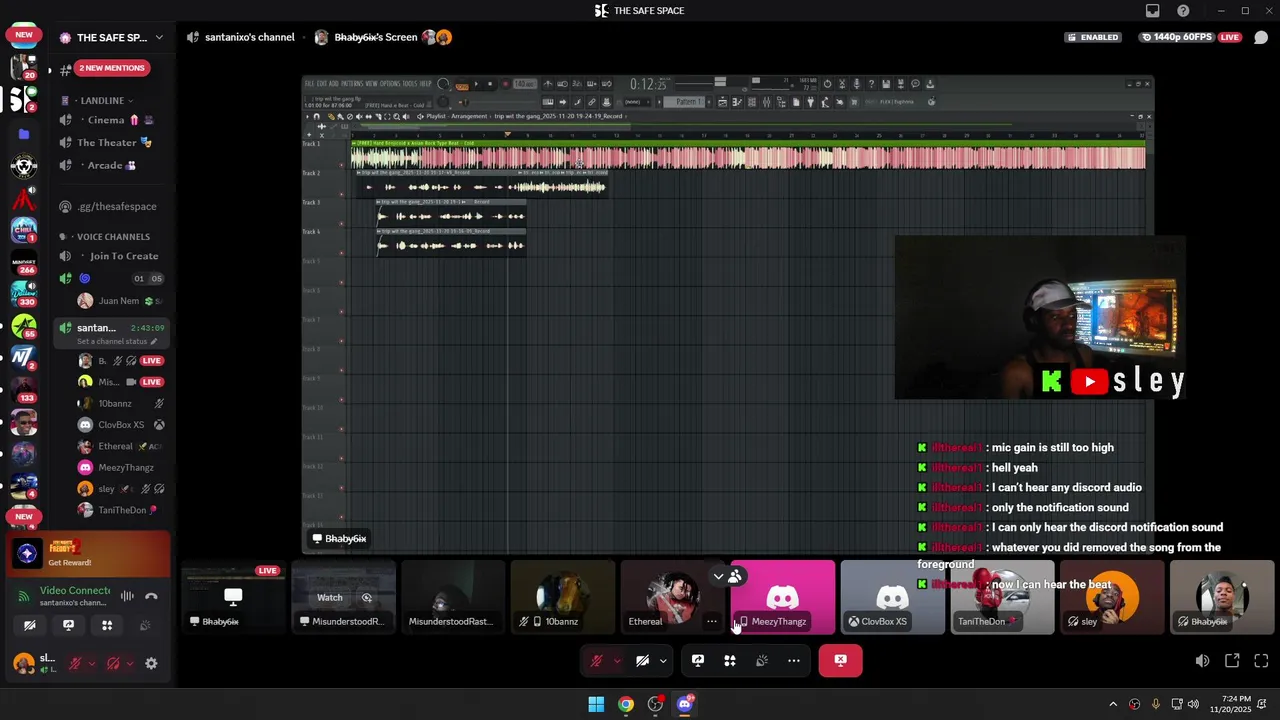The image size is (1280, 720).
Task: Toggle noise suppression waveform icon
Action: [127, 596]
